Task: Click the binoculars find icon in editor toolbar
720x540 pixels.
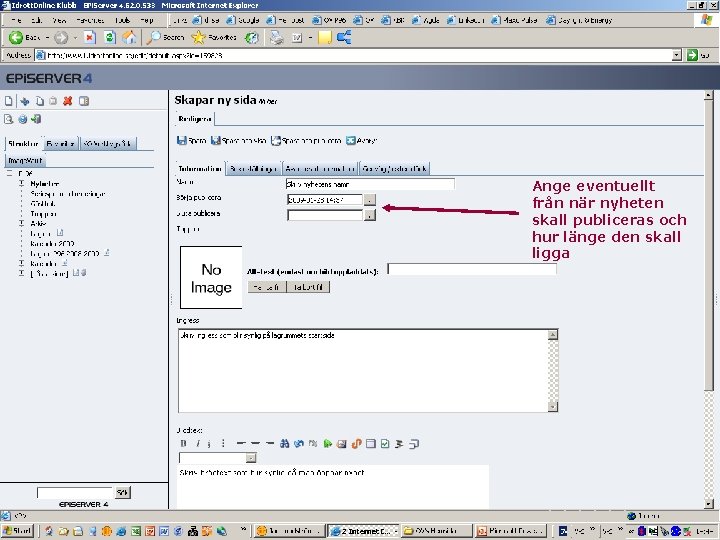Action: (x=285, y=444)
